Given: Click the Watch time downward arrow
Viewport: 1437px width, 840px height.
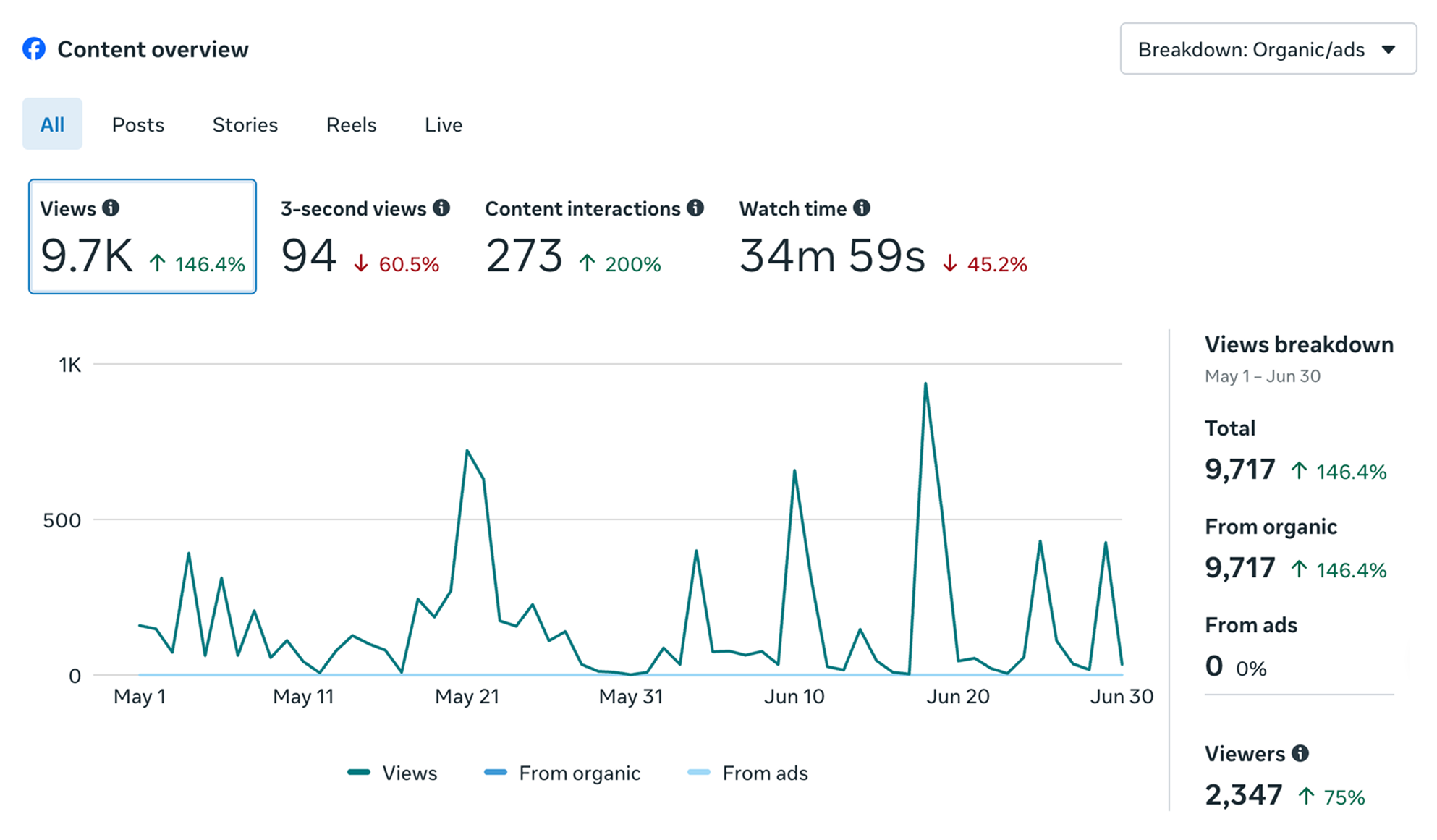Looking at the screenshot, I should 950,263.
